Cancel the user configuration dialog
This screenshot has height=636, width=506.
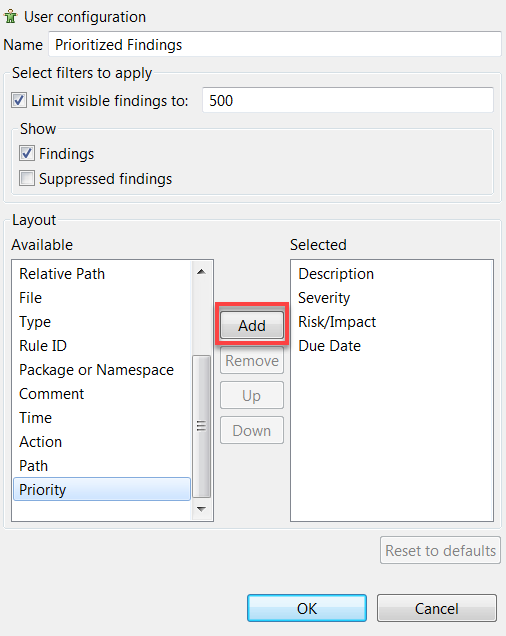pos(437,608)
